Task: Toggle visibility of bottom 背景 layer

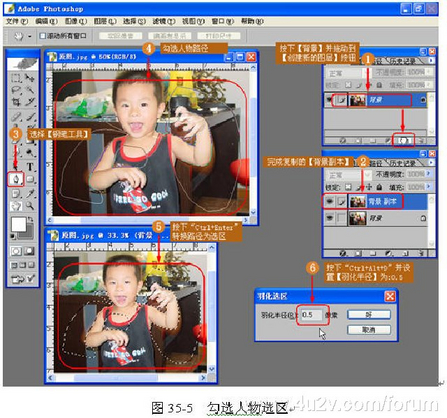Action: 329,218
